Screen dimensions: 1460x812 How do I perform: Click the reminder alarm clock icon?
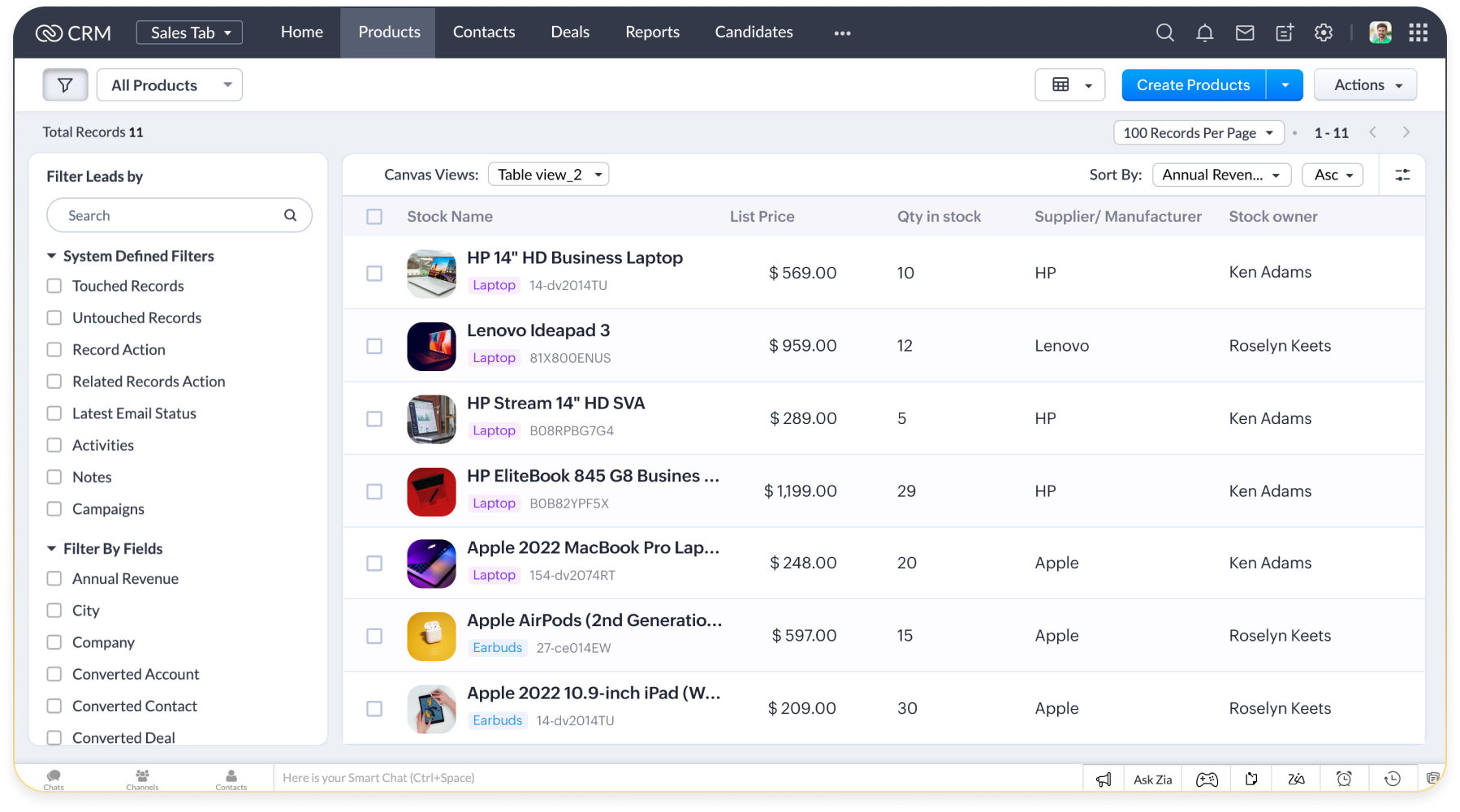click(x=1344, y=780)
